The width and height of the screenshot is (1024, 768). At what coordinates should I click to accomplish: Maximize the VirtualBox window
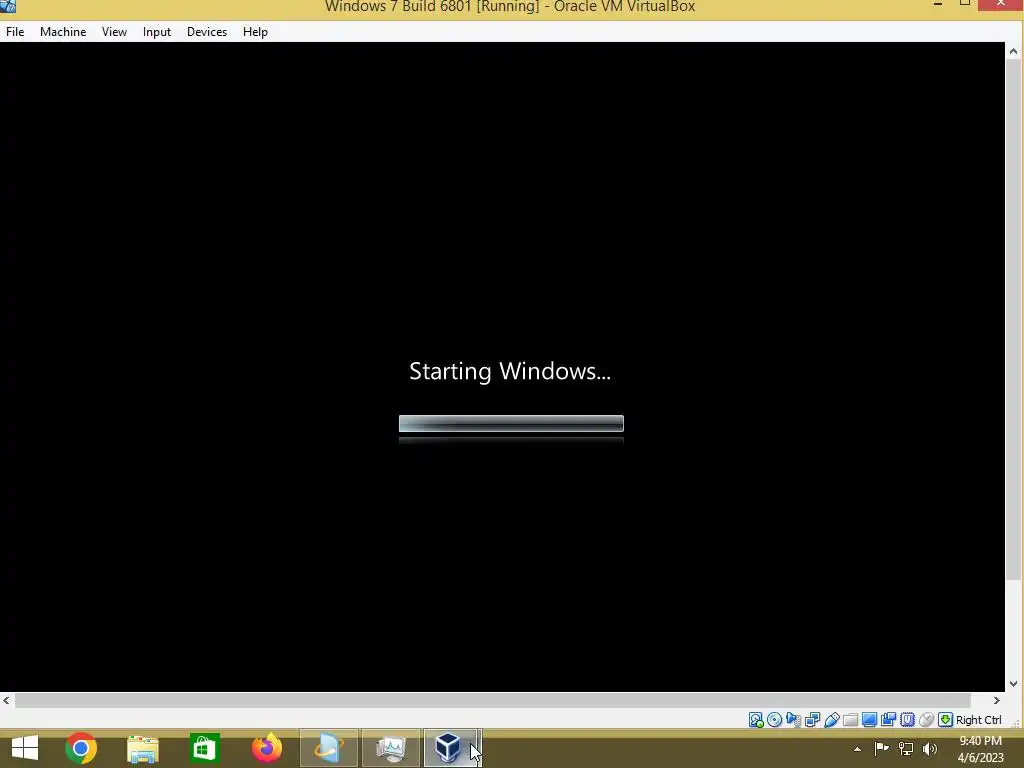965,4
